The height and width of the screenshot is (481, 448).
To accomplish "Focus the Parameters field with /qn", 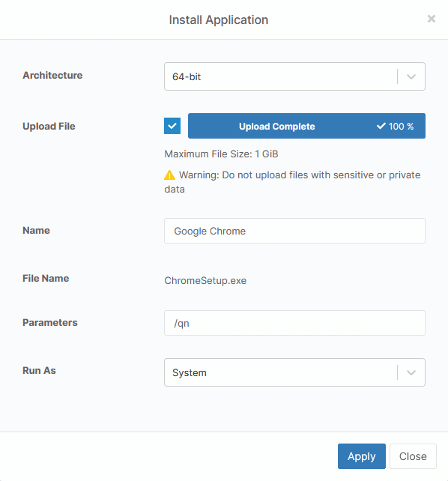I will [295, 323].
